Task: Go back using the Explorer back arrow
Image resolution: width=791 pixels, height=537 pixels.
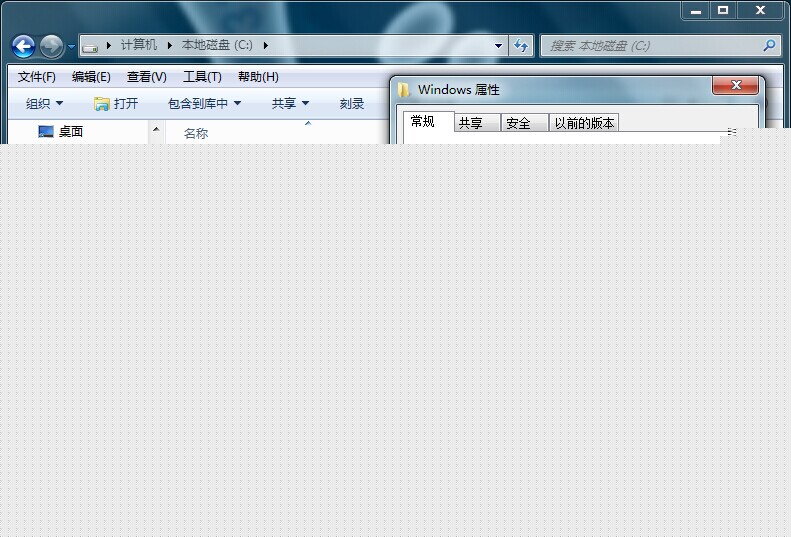Action: tap(23, 46)
